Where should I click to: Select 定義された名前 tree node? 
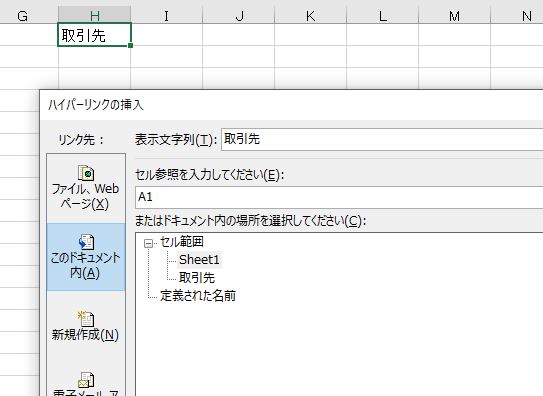pyautogui.click(x=198, y=296)
